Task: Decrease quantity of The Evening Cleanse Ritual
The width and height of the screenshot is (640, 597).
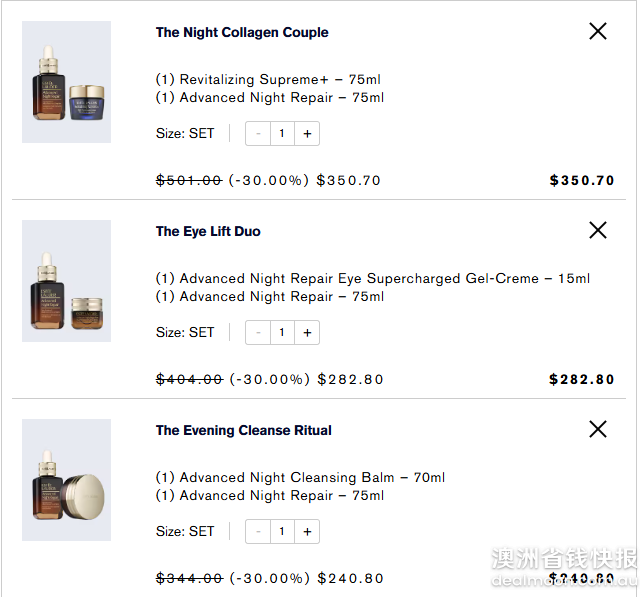Action: (258, 531)
